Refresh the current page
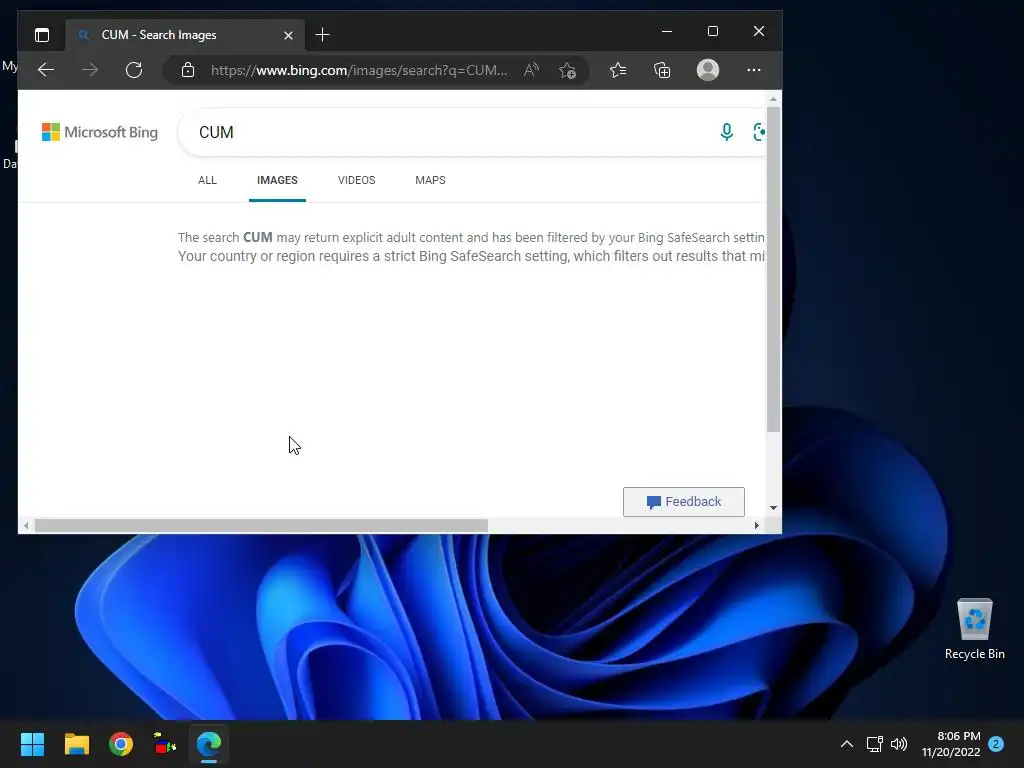 point(134,70)
